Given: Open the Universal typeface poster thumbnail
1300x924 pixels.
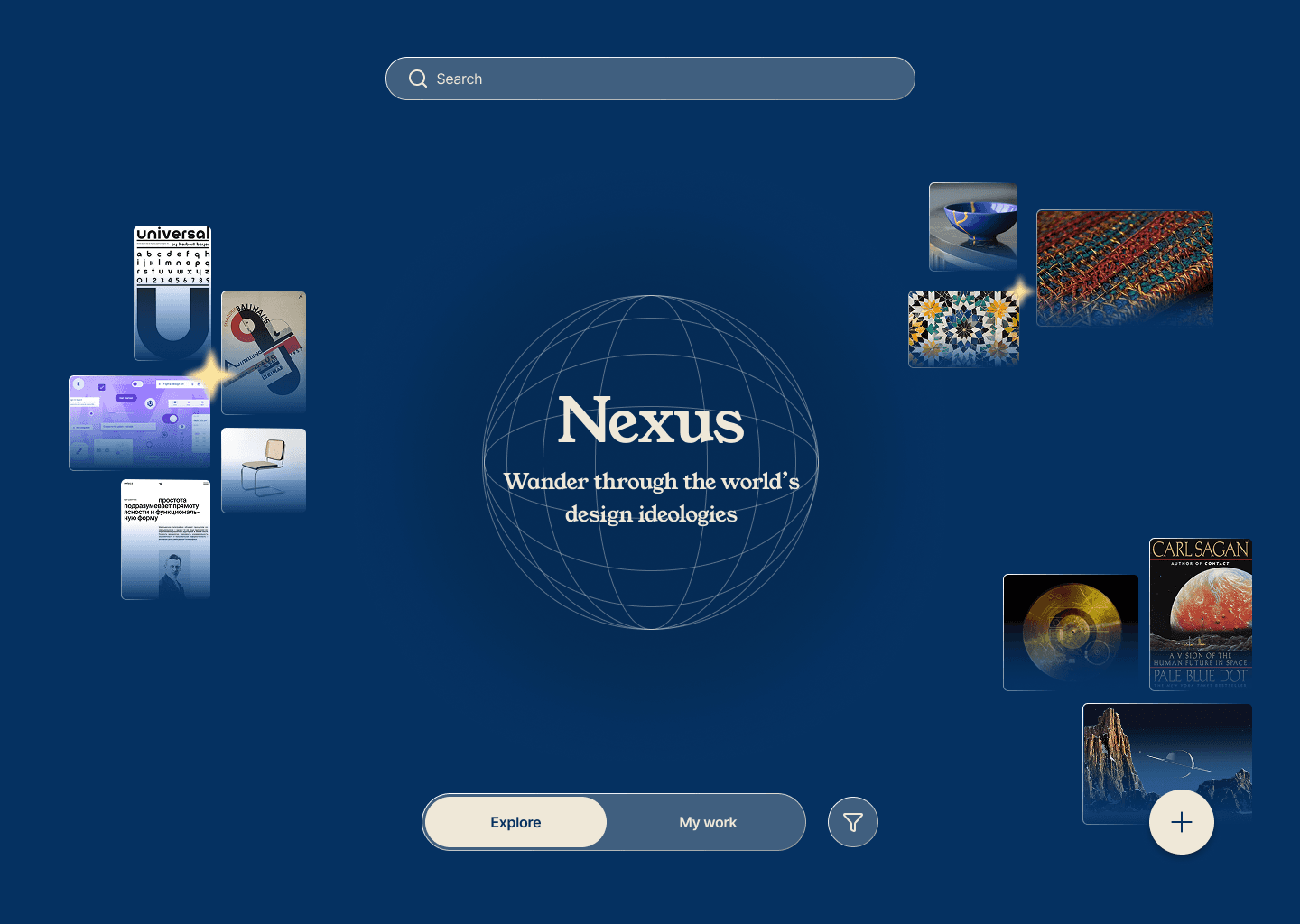Looking at the screenshot, I should point(172,293).
